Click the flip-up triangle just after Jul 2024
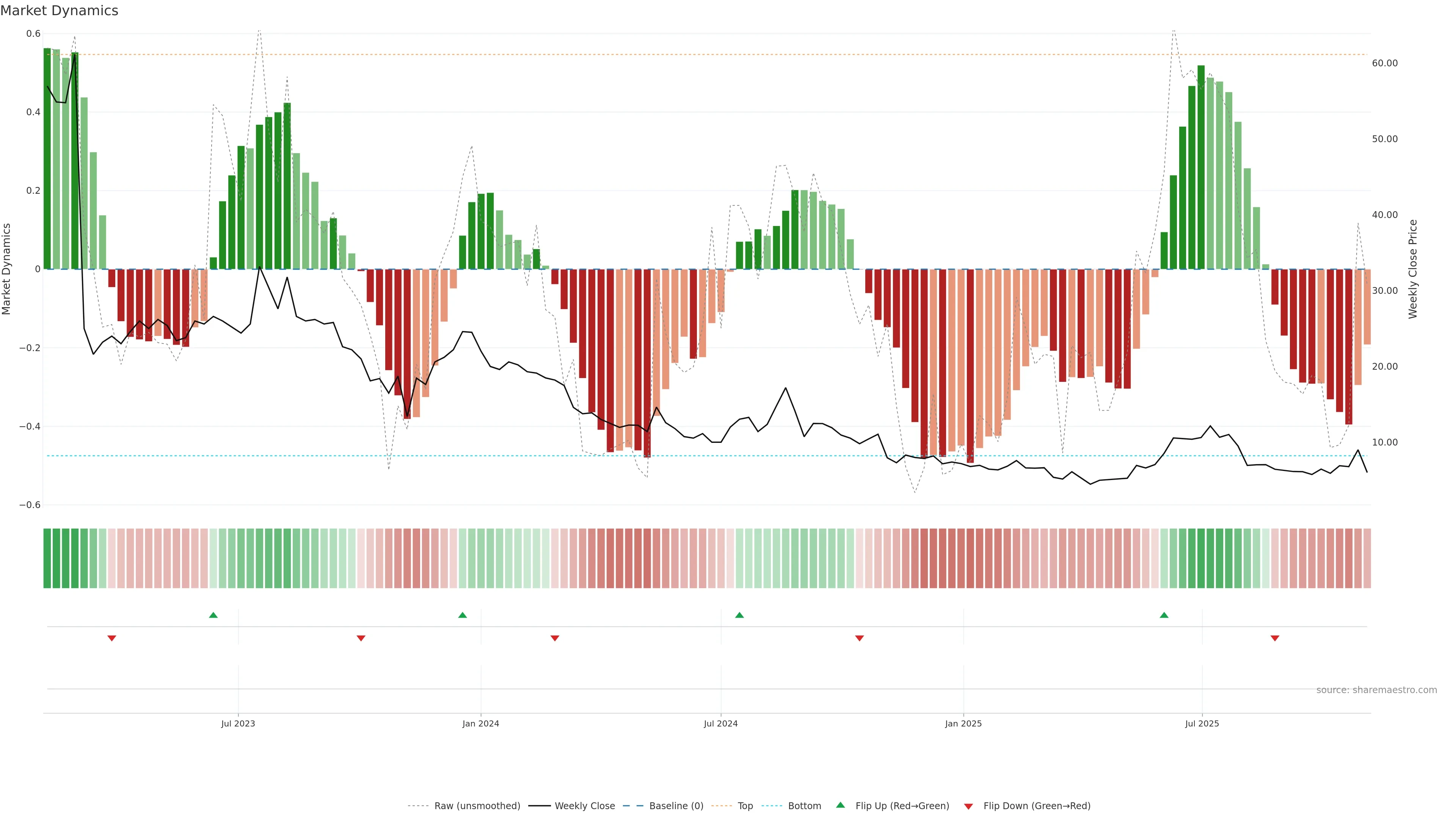This screenshot has height=819, width=1456. pyautogui.click(x=739, y=615)
